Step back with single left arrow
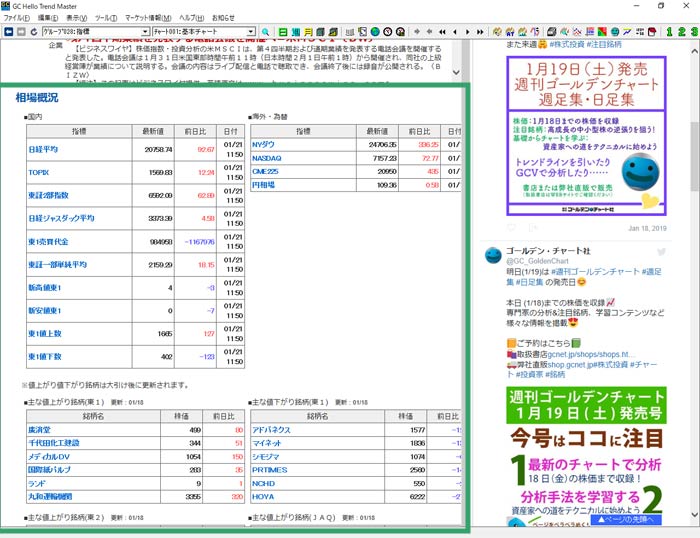700x538 pixels. coord(455,32)
